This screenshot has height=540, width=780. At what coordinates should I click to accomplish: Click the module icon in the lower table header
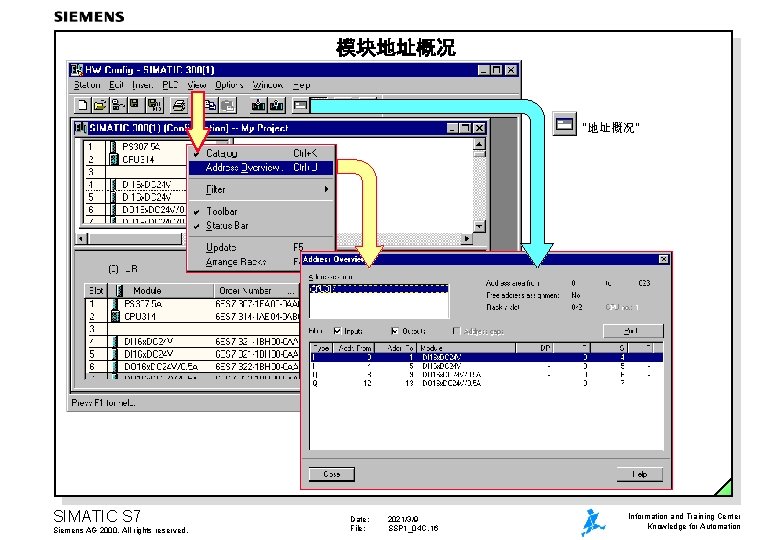tap(119, 290)
